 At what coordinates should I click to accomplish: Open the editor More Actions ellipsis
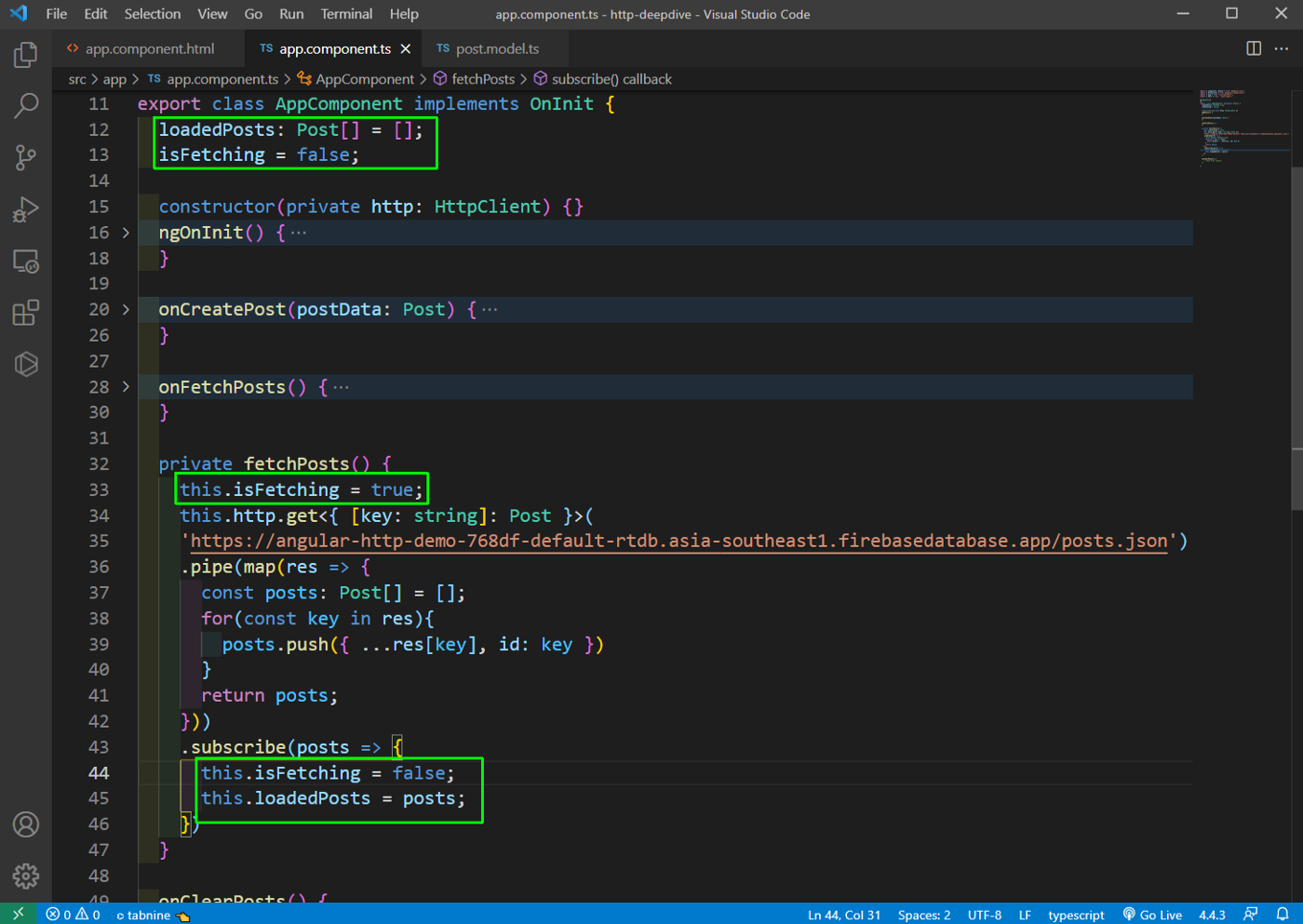click(x=1282, y=48)
